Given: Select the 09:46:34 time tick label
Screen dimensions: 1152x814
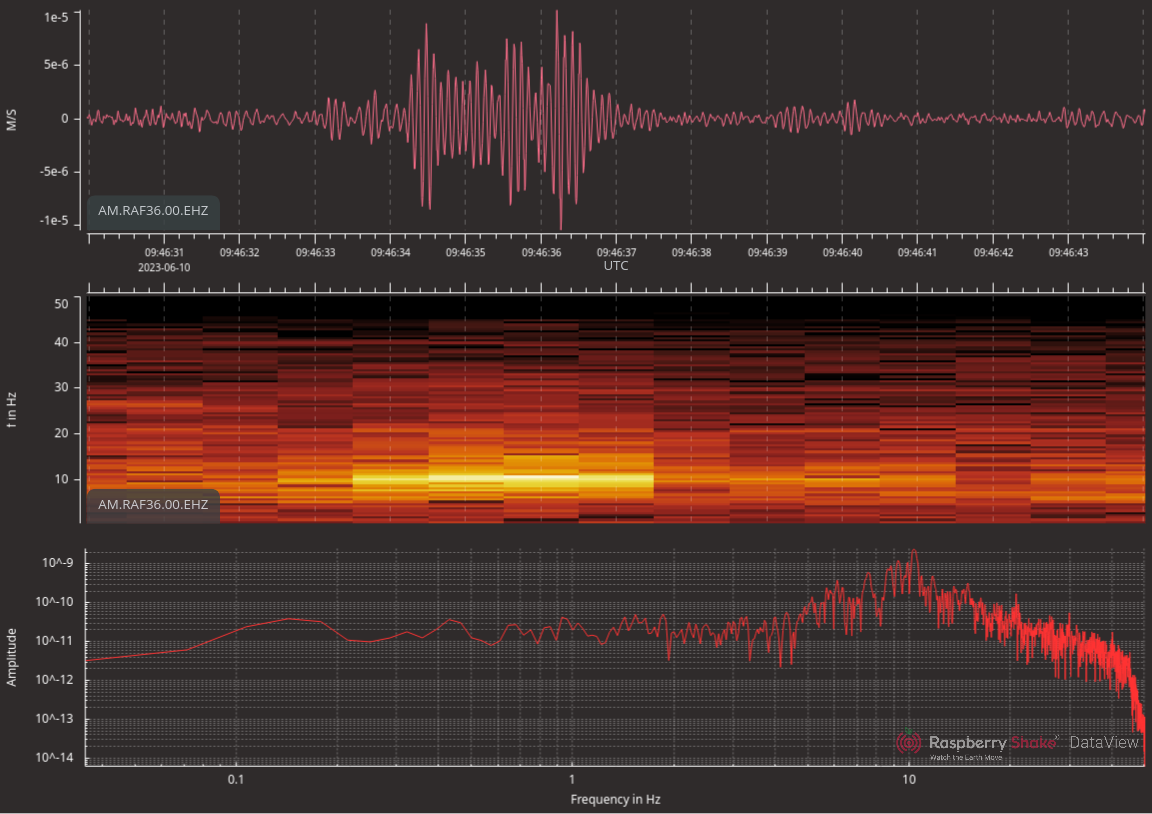Looking at the screenshot, I should (390, 253).
